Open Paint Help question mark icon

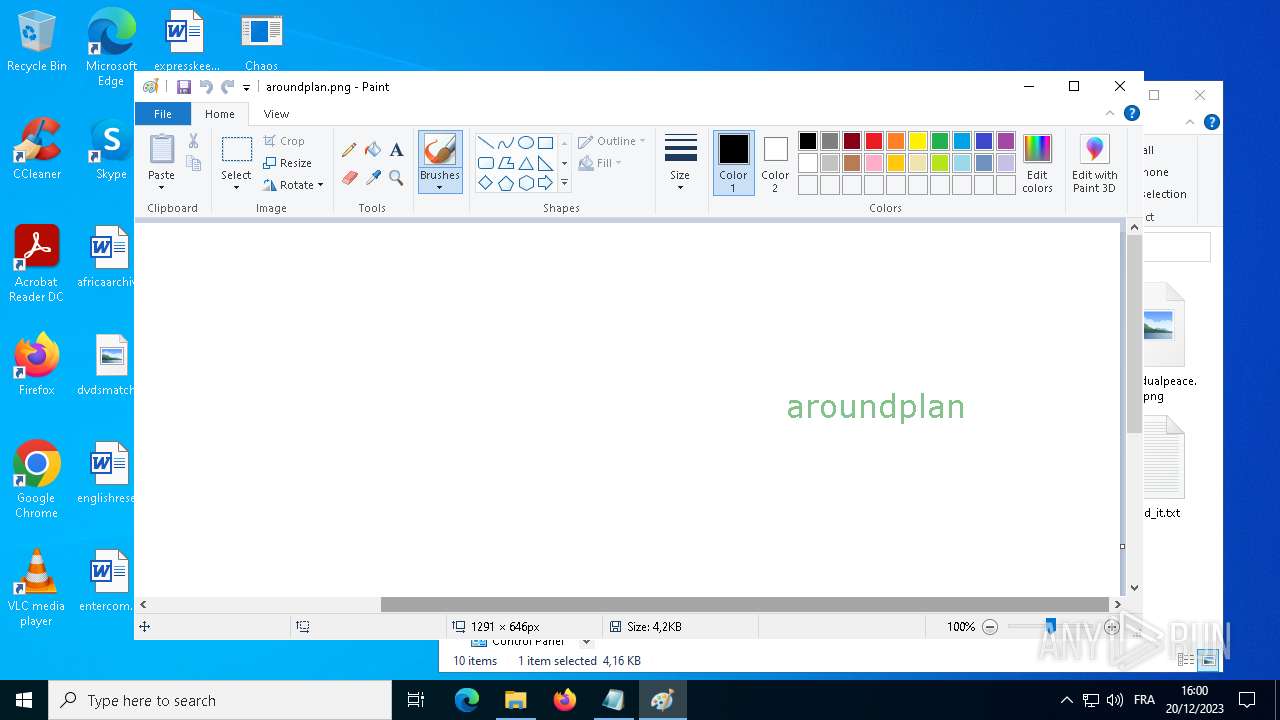click(1131, 114)
